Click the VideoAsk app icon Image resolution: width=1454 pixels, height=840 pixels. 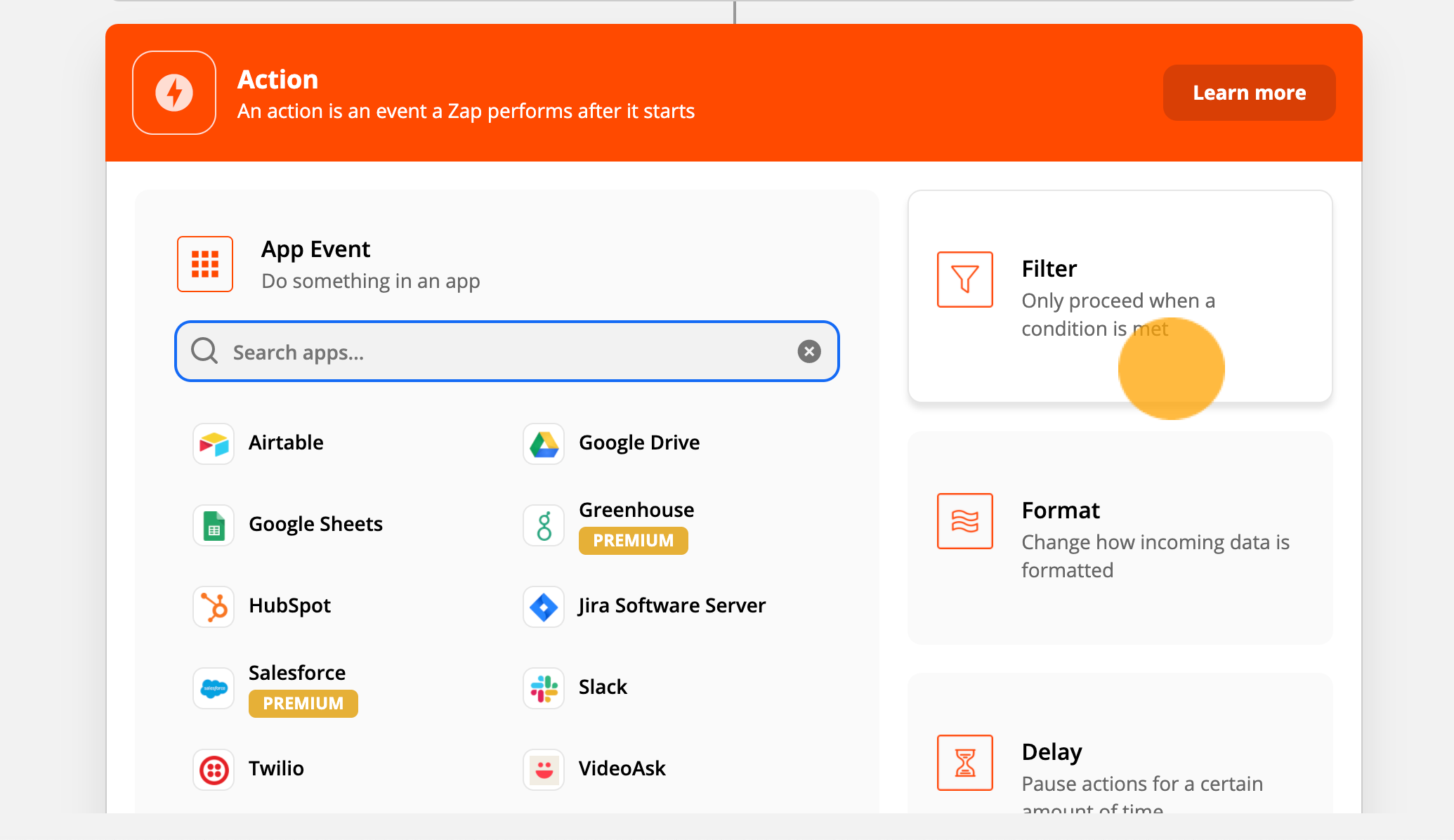pos(544,770)
